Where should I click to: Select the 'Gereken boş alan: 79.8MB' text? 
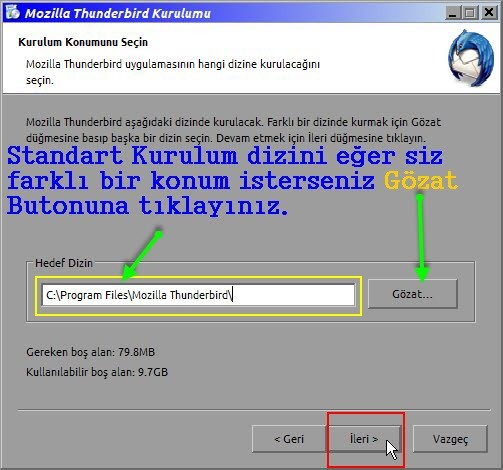click(91, 352)
